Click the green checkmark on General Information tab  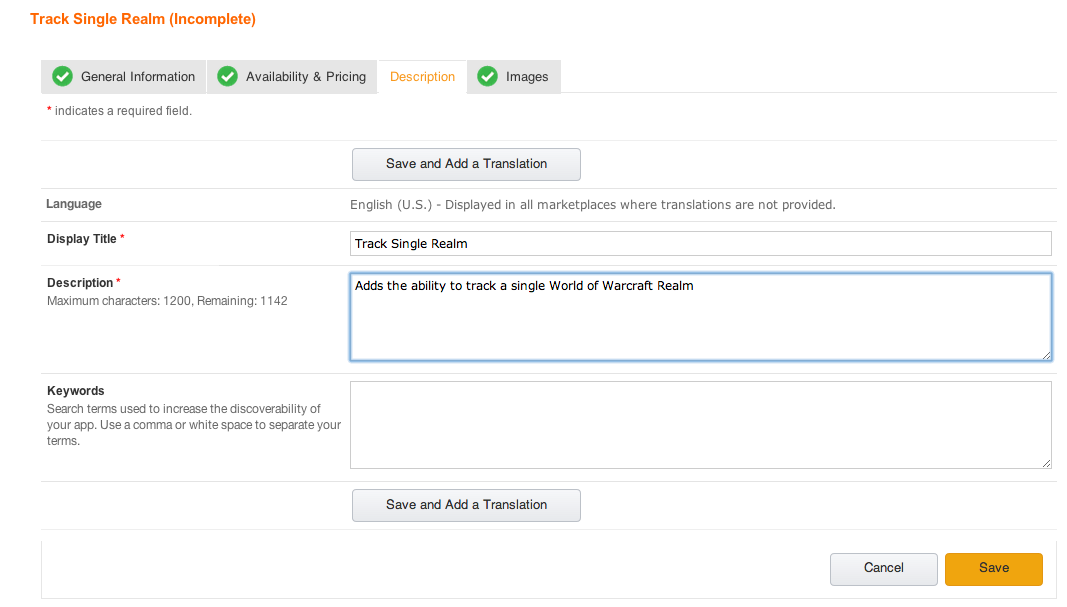62,76
